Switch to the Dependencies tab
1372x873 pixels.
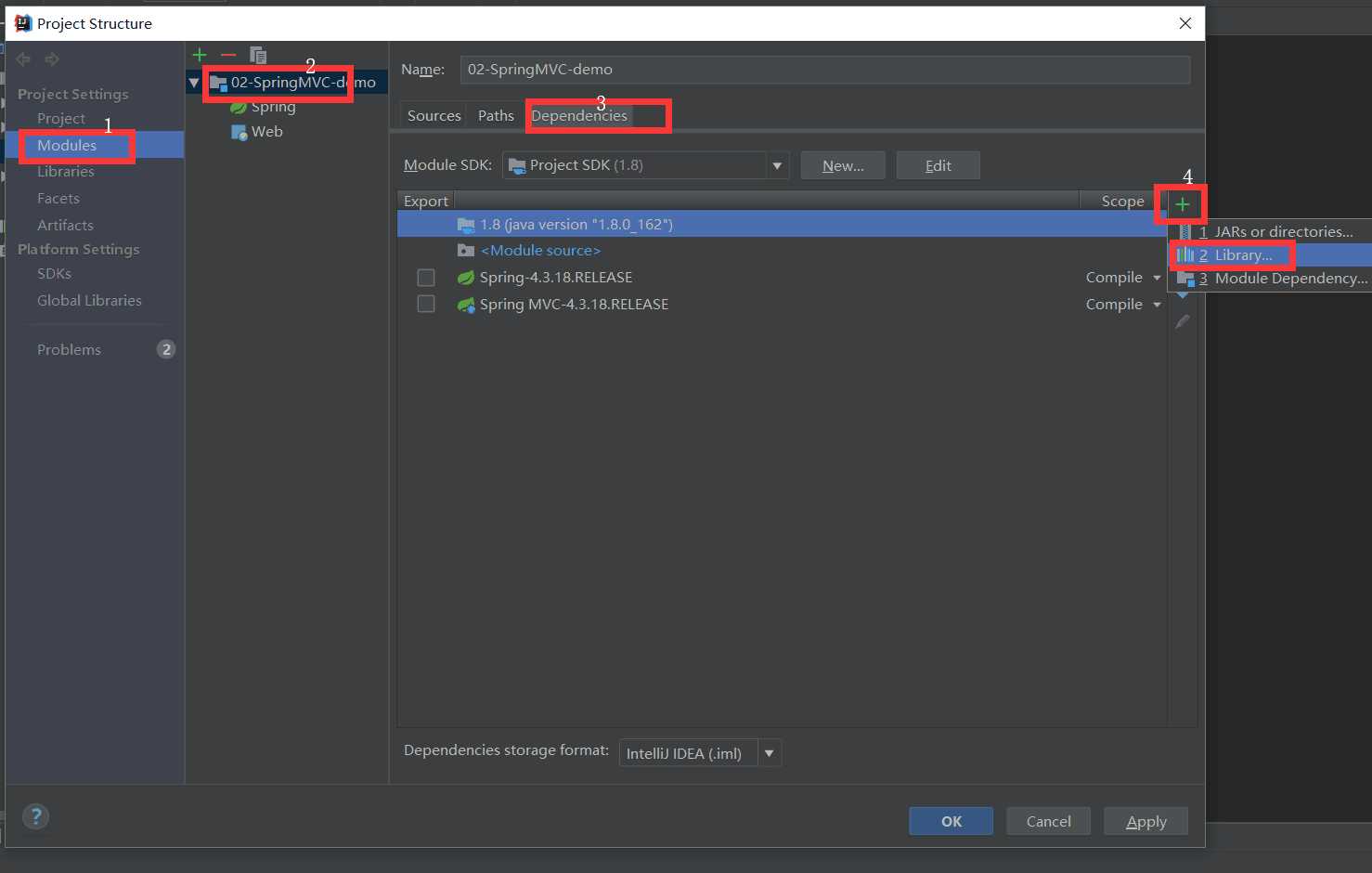pyautogui.click(x=579, y=116)
